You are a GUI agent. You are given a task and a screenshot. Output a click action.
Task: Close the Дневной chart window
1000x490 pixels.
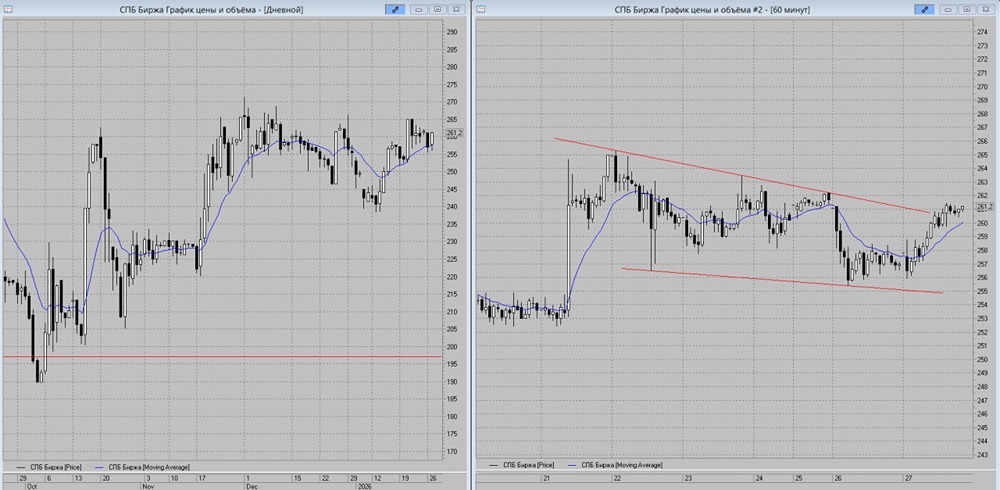click(456, 10)
